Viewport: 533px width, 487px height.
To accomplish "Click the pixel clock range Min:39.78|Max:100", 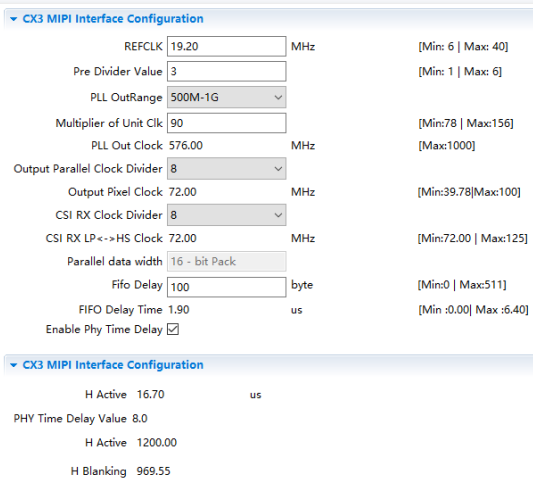I will (x=469, y=192).
